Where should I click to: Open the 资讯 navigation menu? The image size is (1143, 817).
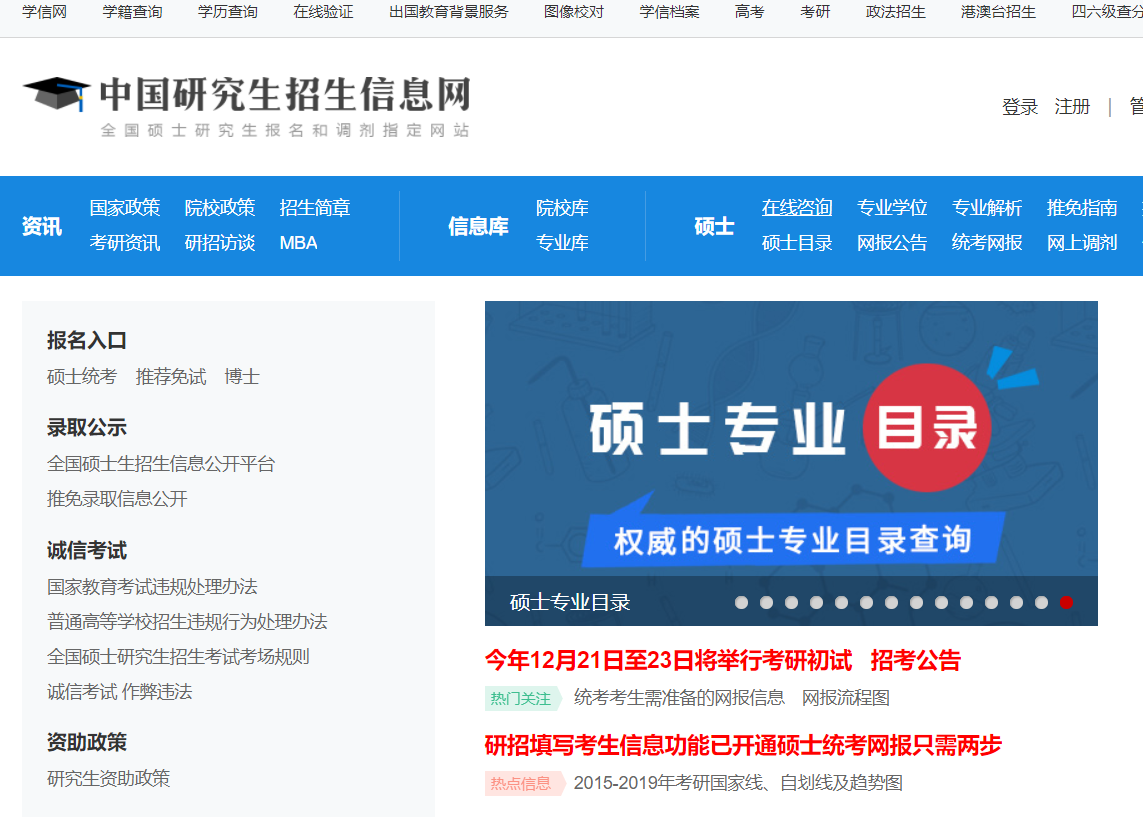pos(41,224)
